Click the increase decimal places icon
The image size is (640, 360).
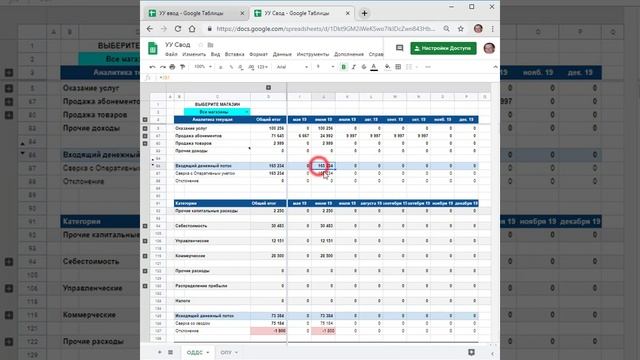pyautogui.click(x=251, y=67)
